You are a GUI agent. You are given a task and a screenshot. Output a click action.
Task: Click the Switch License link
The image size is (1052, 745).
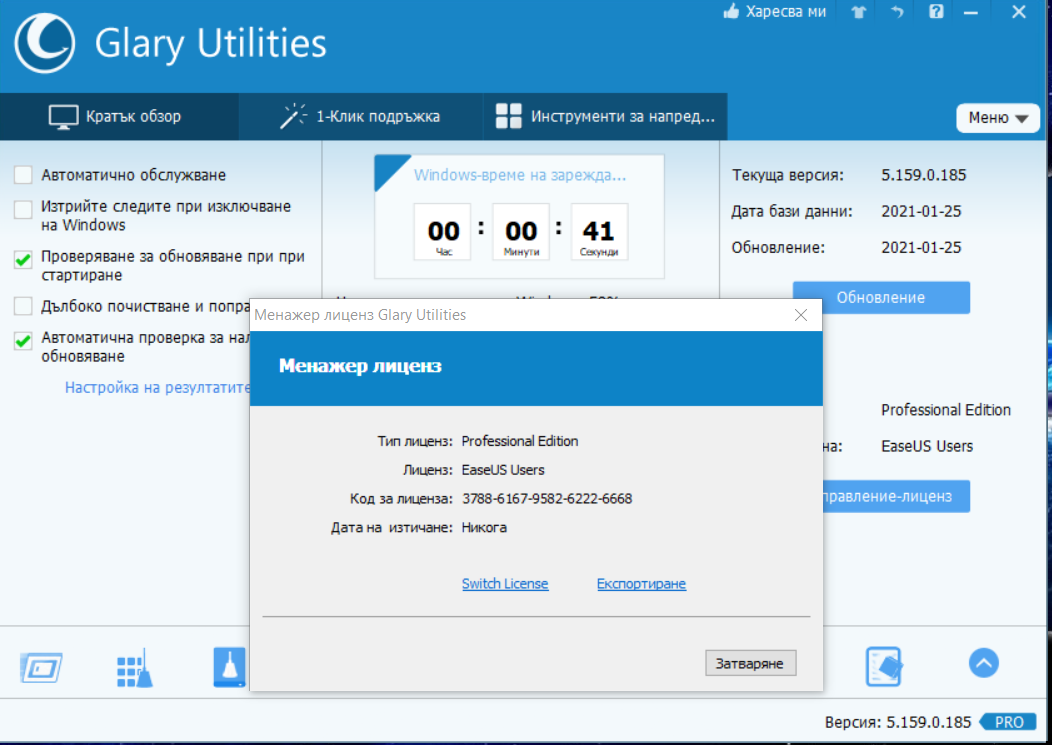(x=505, y=584)
